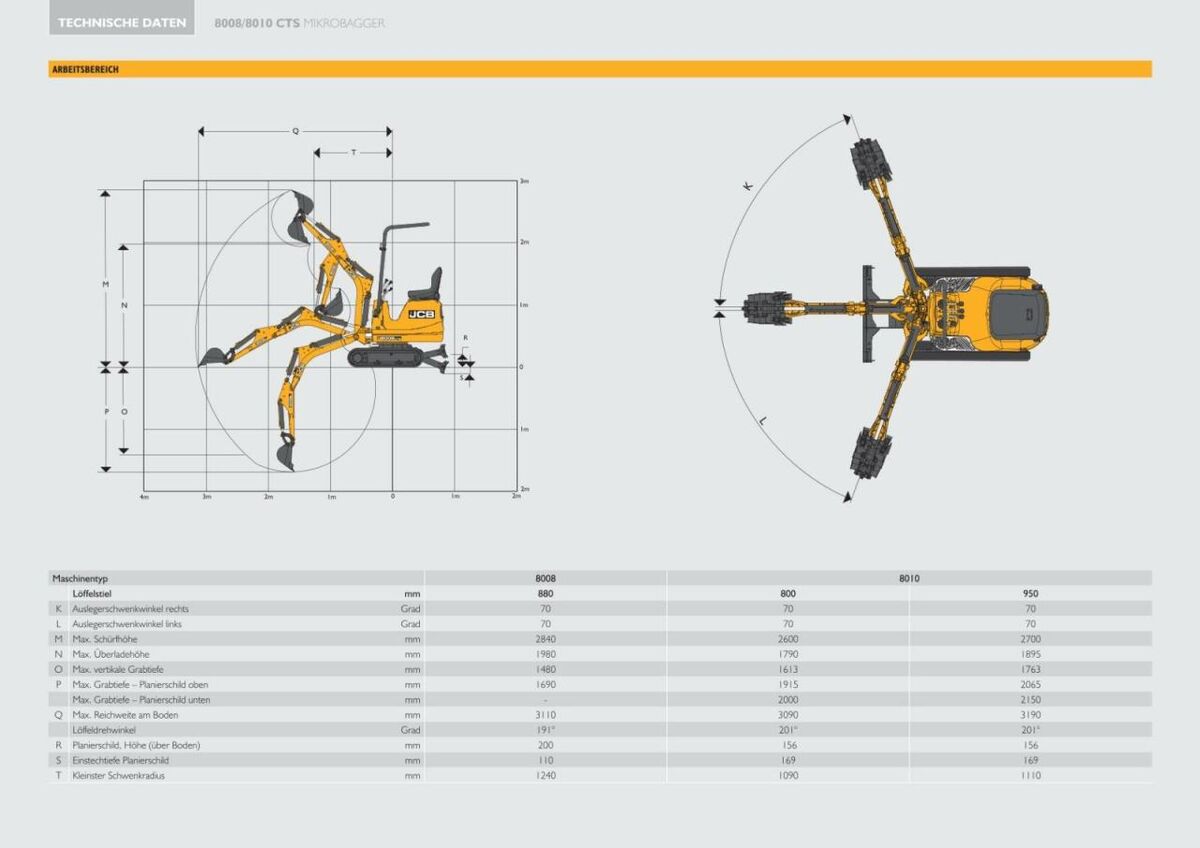Screen dimensions: 1200x848
Task: Click the '2600' Schürfhöhe value
Action: [788, 639]
